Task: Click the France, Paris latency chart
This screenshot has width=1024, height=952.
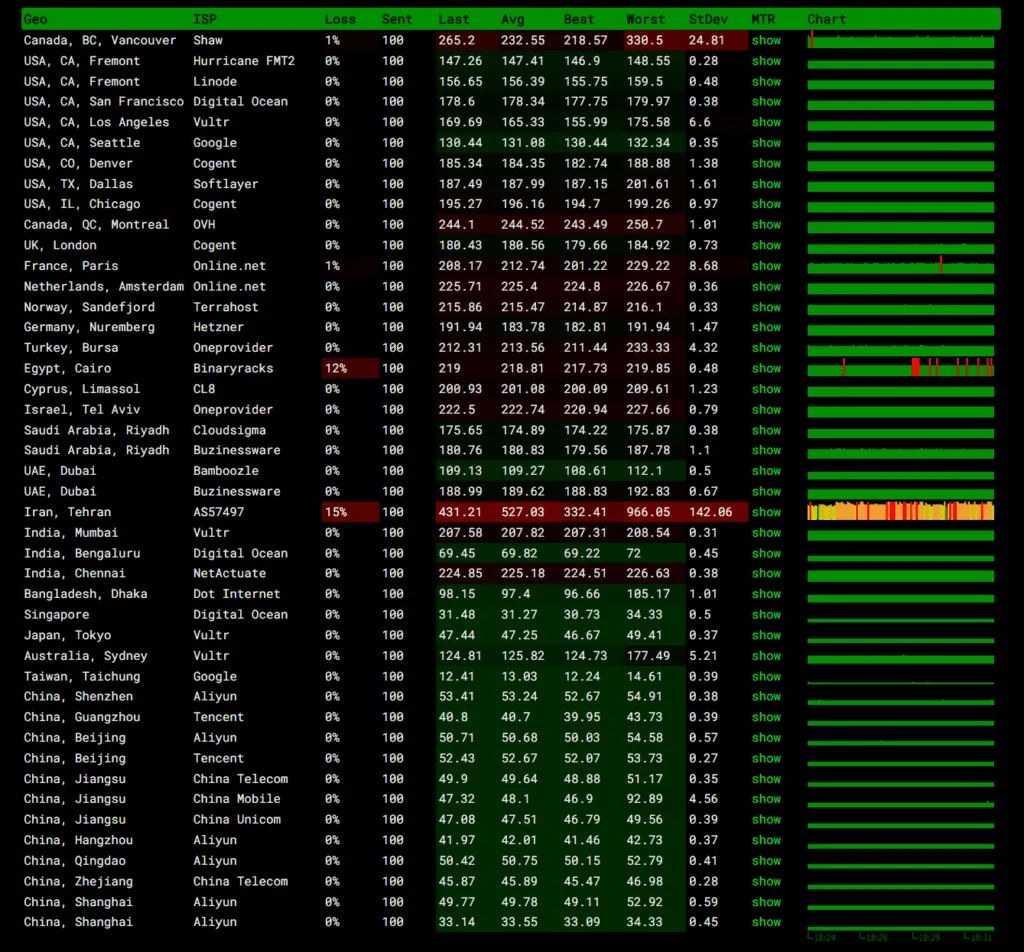Action: [901, 266]
